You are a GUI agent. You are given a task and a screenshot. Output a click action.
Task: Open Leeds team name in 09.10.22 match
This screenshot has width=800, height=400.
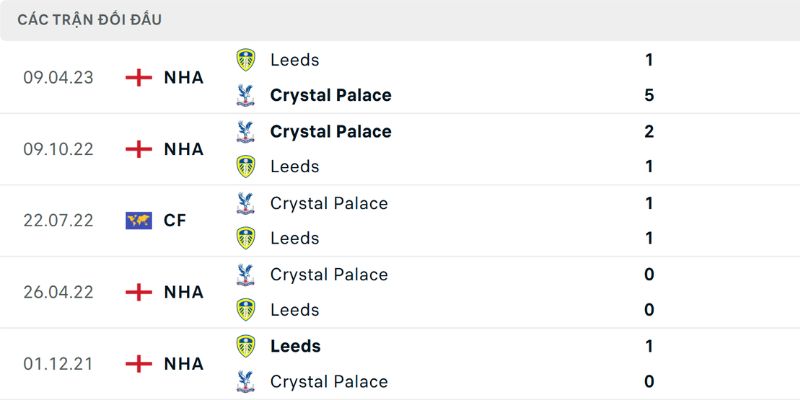click(294, 167)
